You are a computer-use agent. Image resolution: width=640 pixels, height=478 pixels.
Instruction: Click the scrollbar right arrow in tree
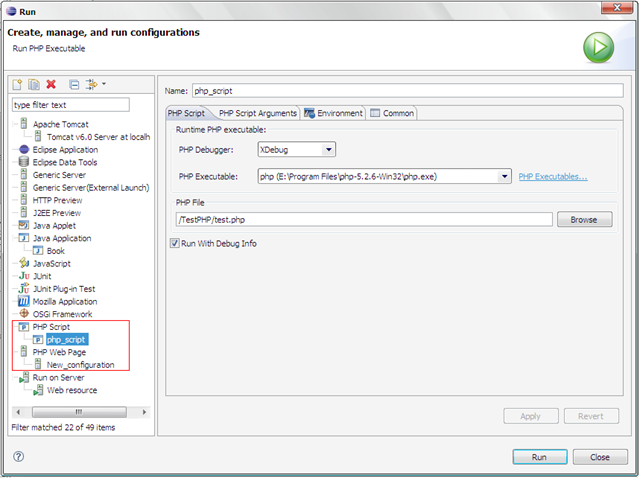(x=144, y=412)
